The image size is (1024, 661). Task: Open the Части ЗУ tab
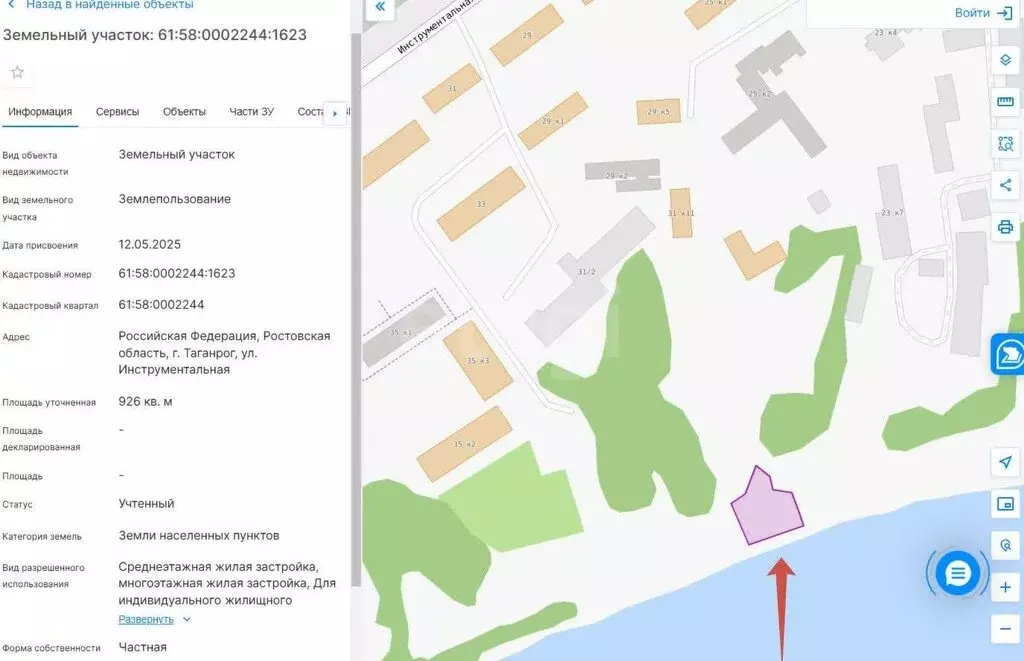251,112
